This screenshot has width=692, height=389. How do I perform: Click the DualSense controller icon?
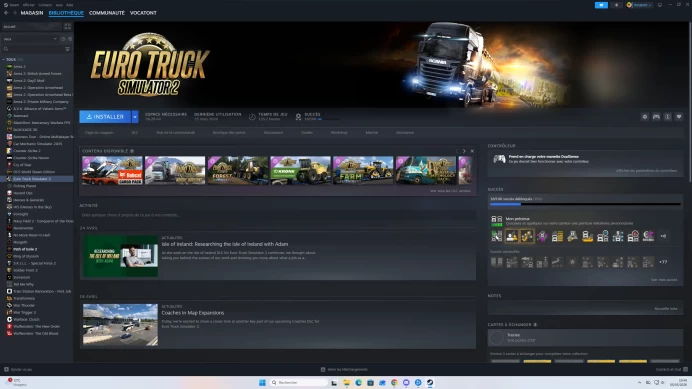point(499,159)
